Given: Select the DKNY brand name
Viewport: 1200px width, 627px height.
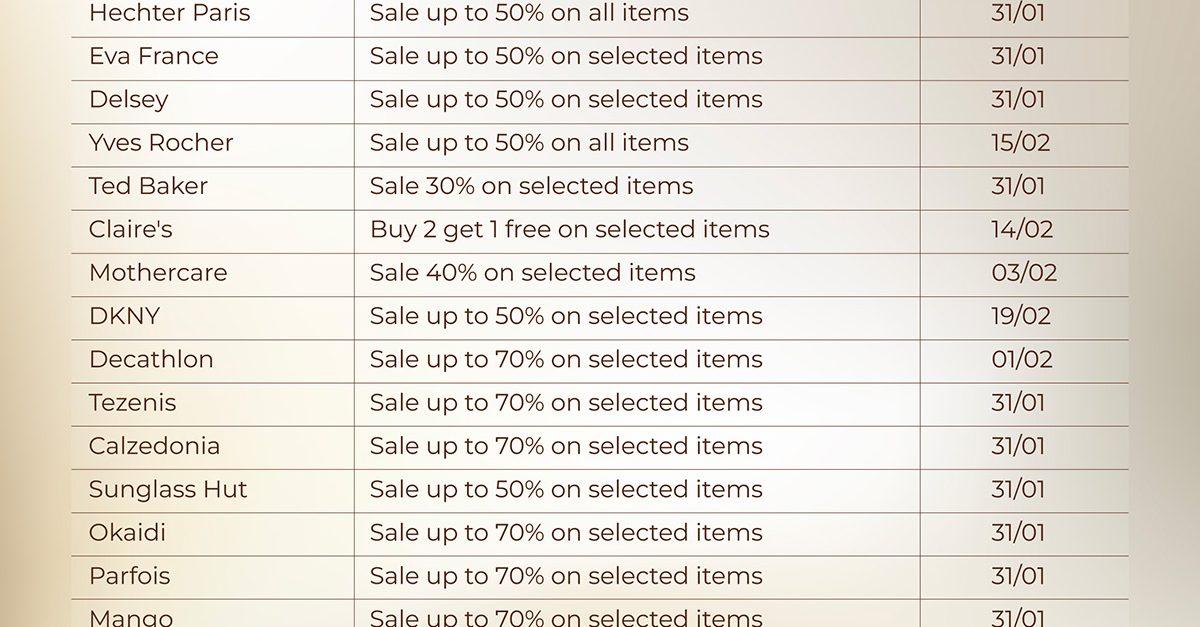Looking at the screenshot, I should [124, 316].
